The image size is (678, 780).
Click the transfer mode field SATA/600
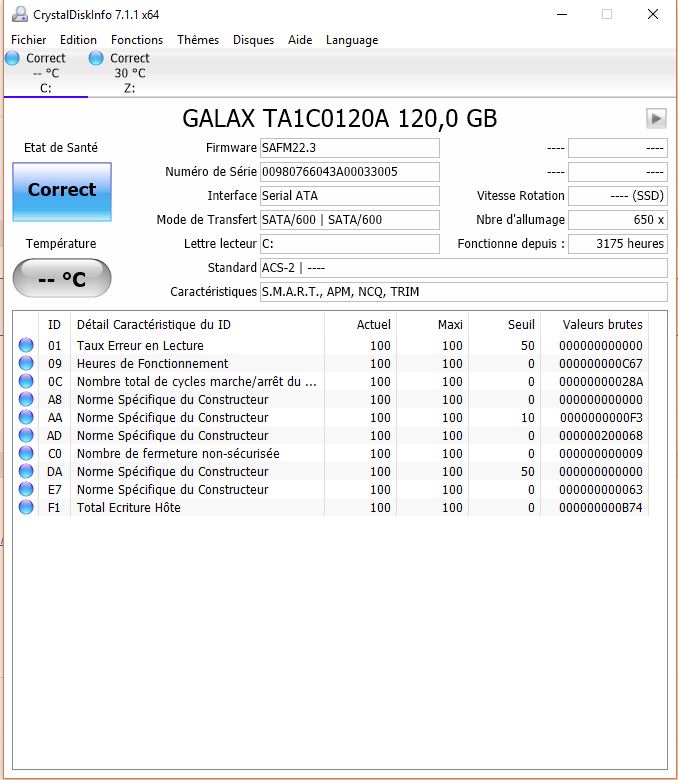tap(350, 219)
